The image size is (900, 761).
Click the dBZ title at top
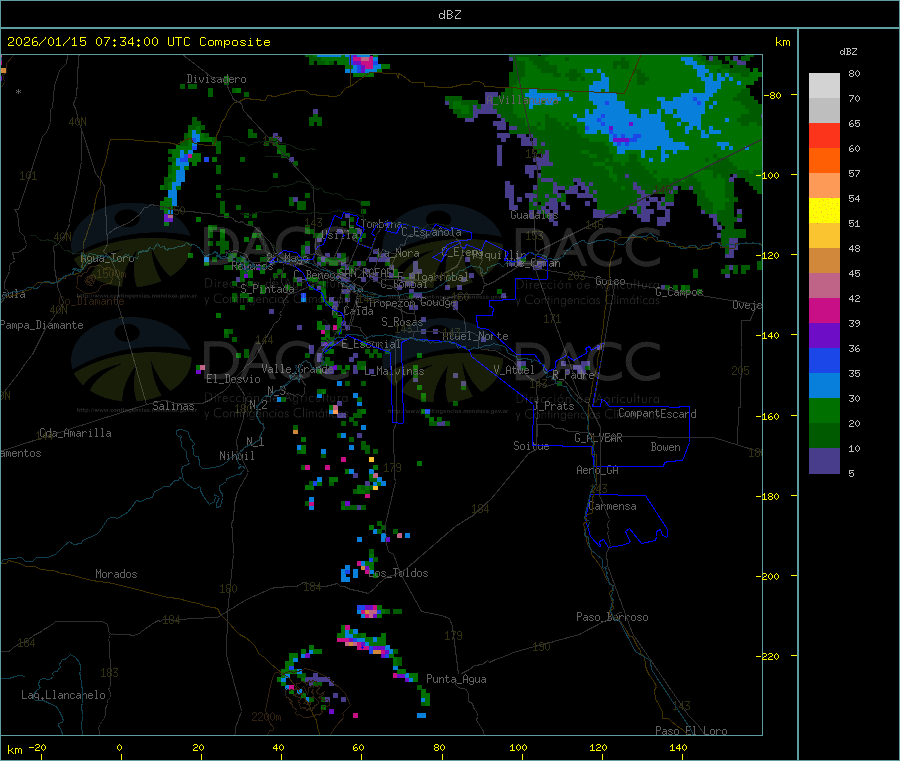[449, 15]
